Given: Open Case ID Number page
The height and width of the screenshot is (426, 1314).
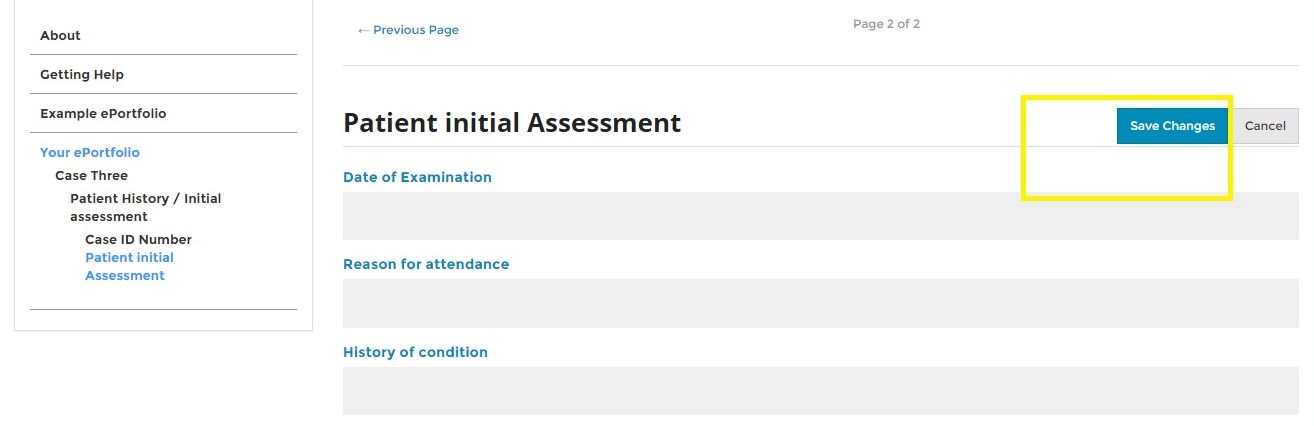Looking at the screenshot, I should pos(138,239).
